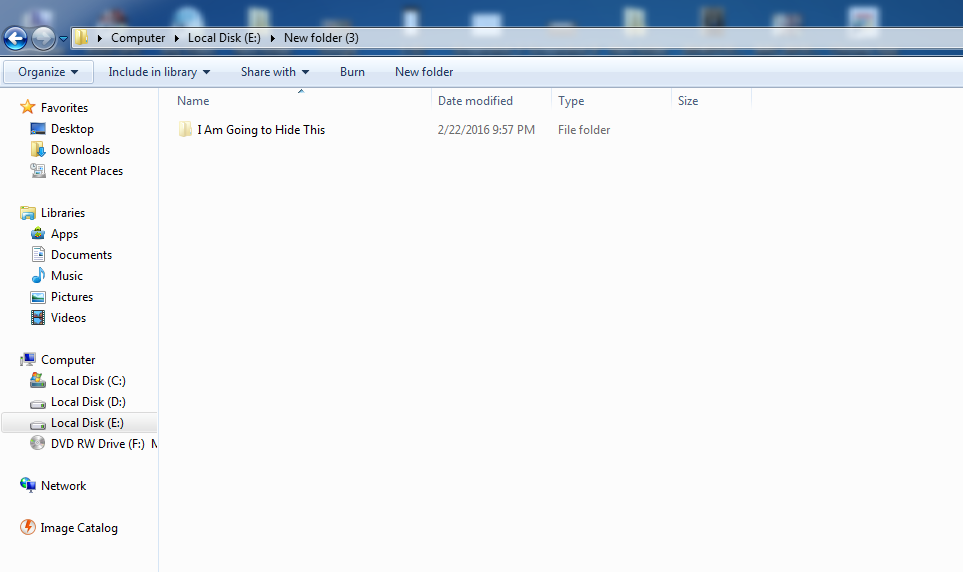Sort by Date modified column header
Viewport: 963px width, 572px height.
pos(475,101)
